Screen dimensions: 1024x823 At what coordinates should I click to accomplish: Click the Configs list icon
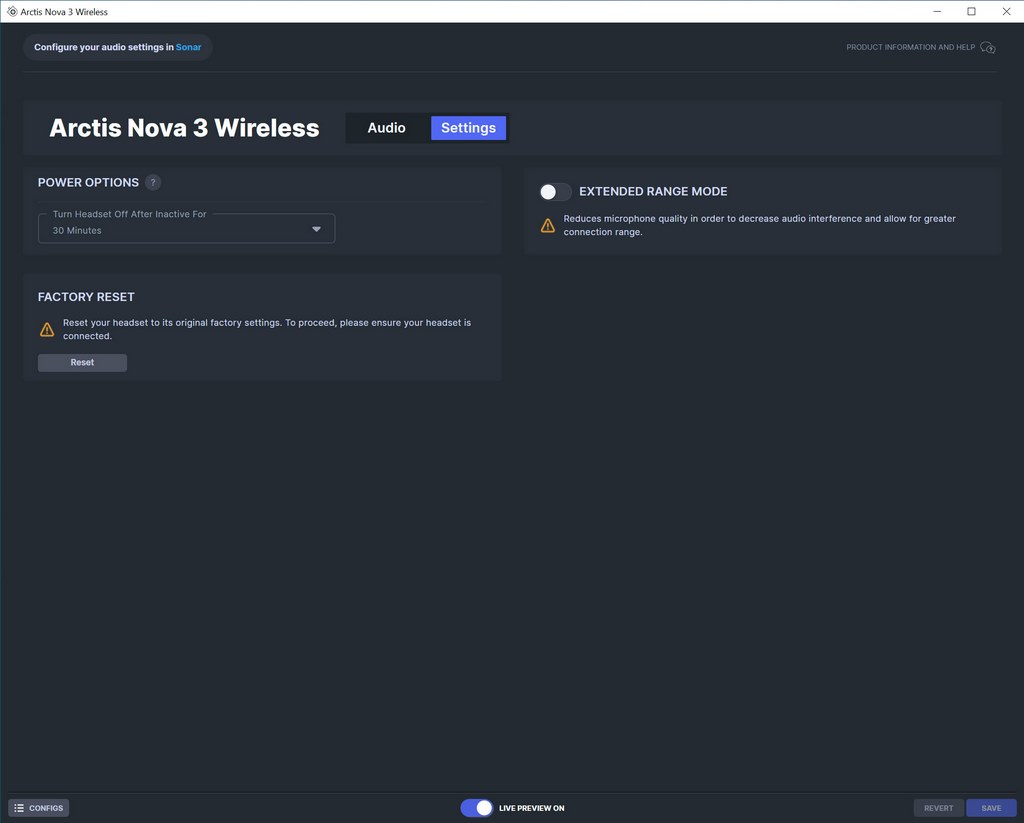(x=19, y=808)
